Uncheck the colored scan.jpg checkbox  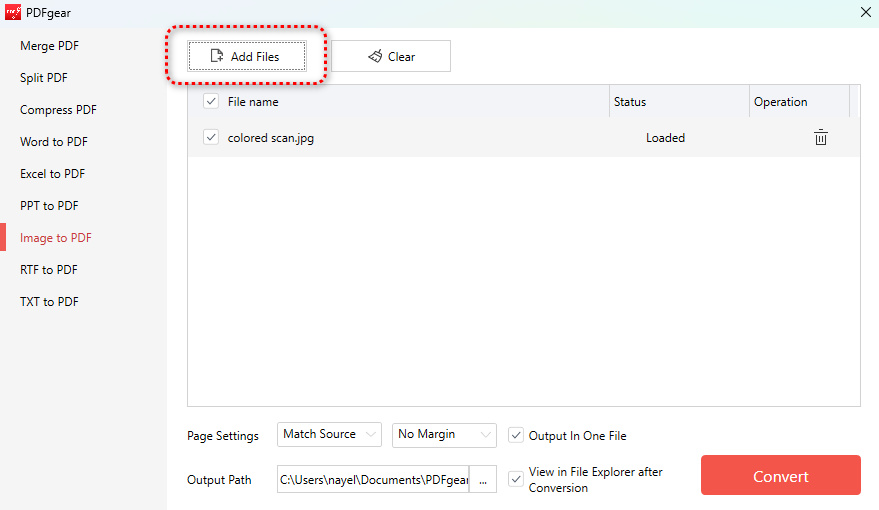(x=211, y=137)
